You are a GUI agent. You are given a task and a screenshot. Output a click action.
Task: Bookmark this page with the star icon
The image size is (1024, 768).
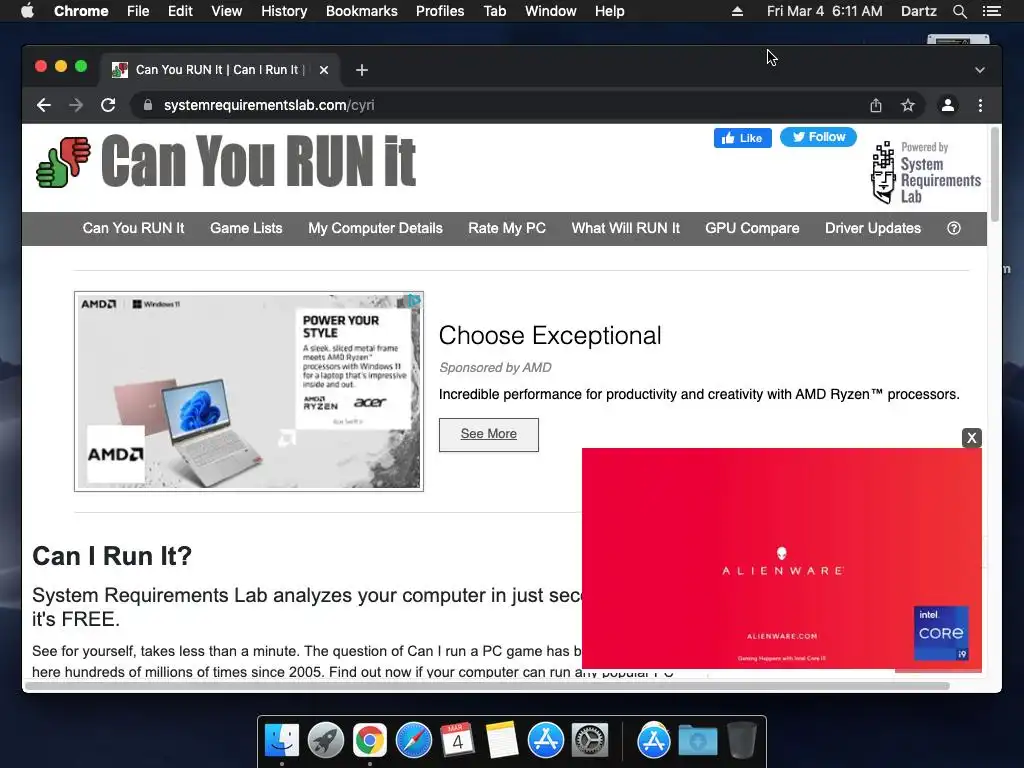908,105
